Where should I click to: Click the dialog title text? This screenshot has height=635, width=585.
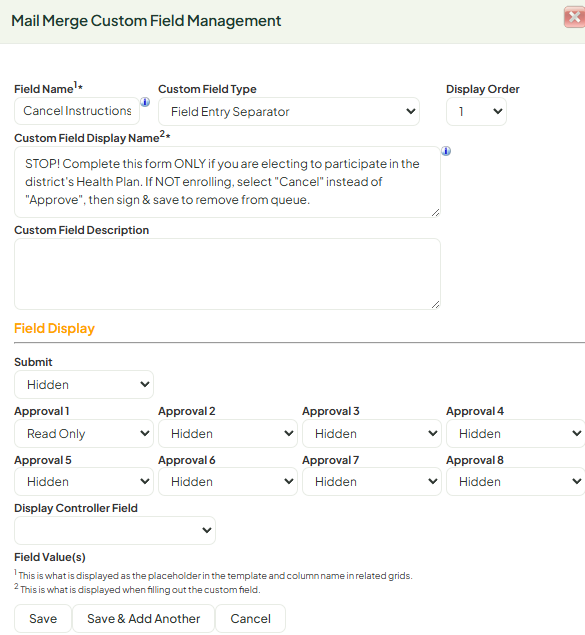tap(146, 21)
